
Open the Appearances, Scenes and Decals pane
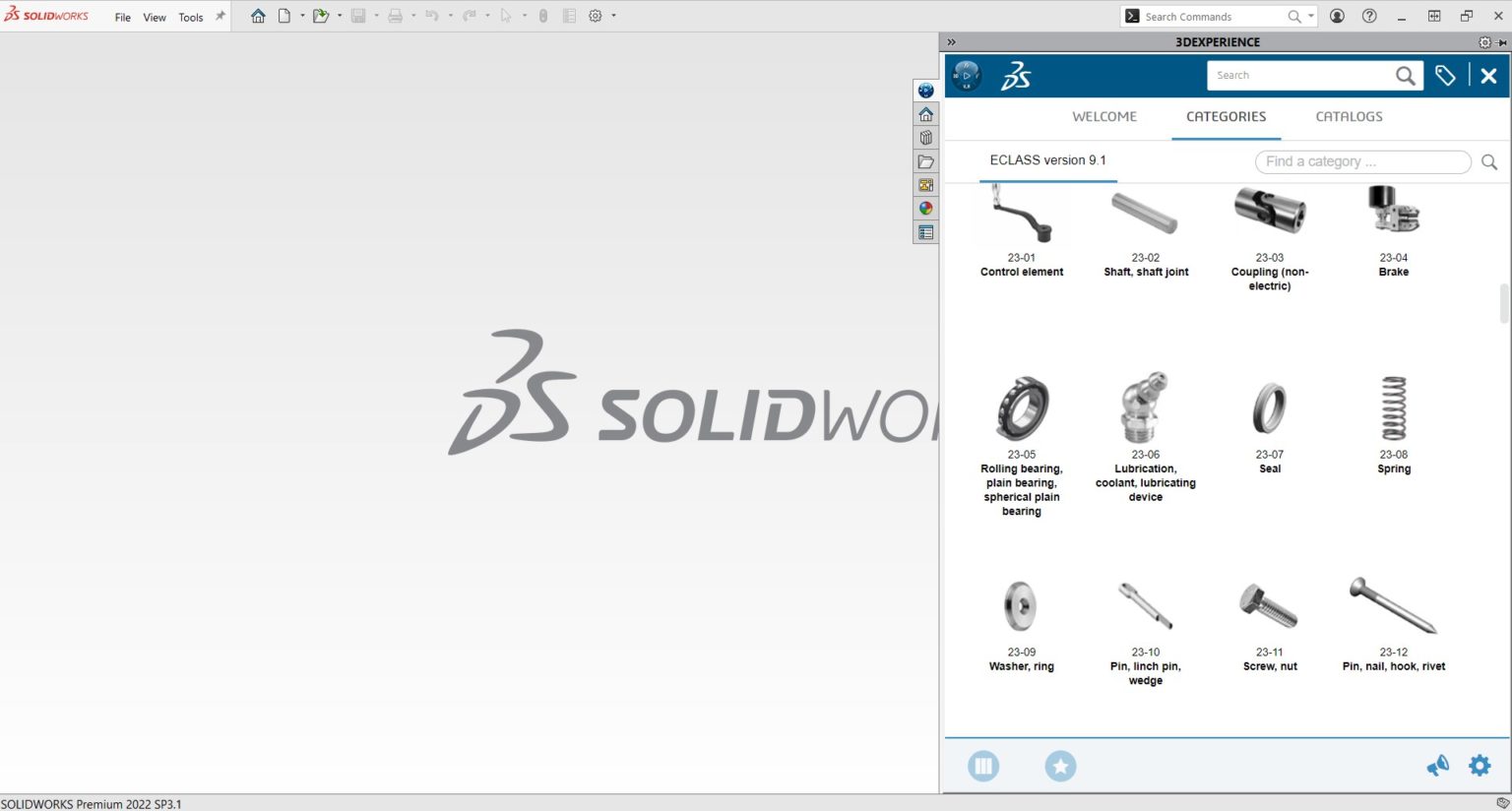click(x=925, y=208)
